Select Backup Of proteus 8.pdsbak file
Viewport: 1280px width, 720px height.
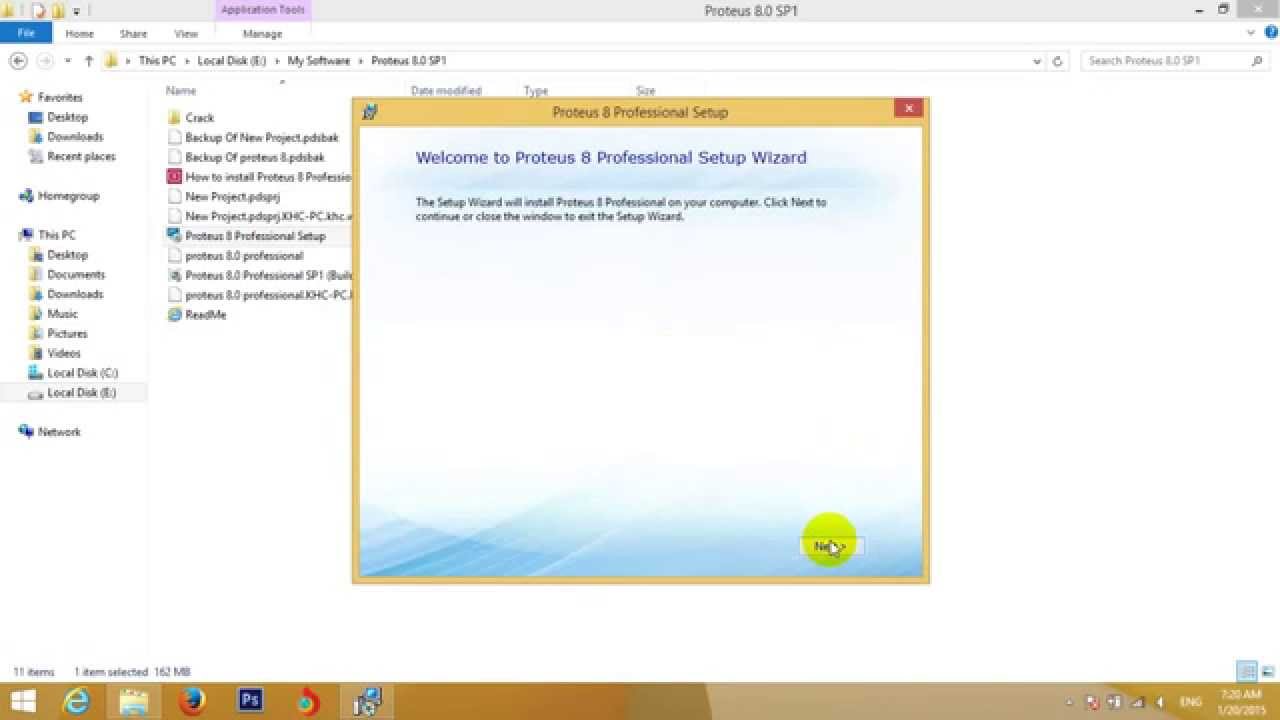coord(255,157)
